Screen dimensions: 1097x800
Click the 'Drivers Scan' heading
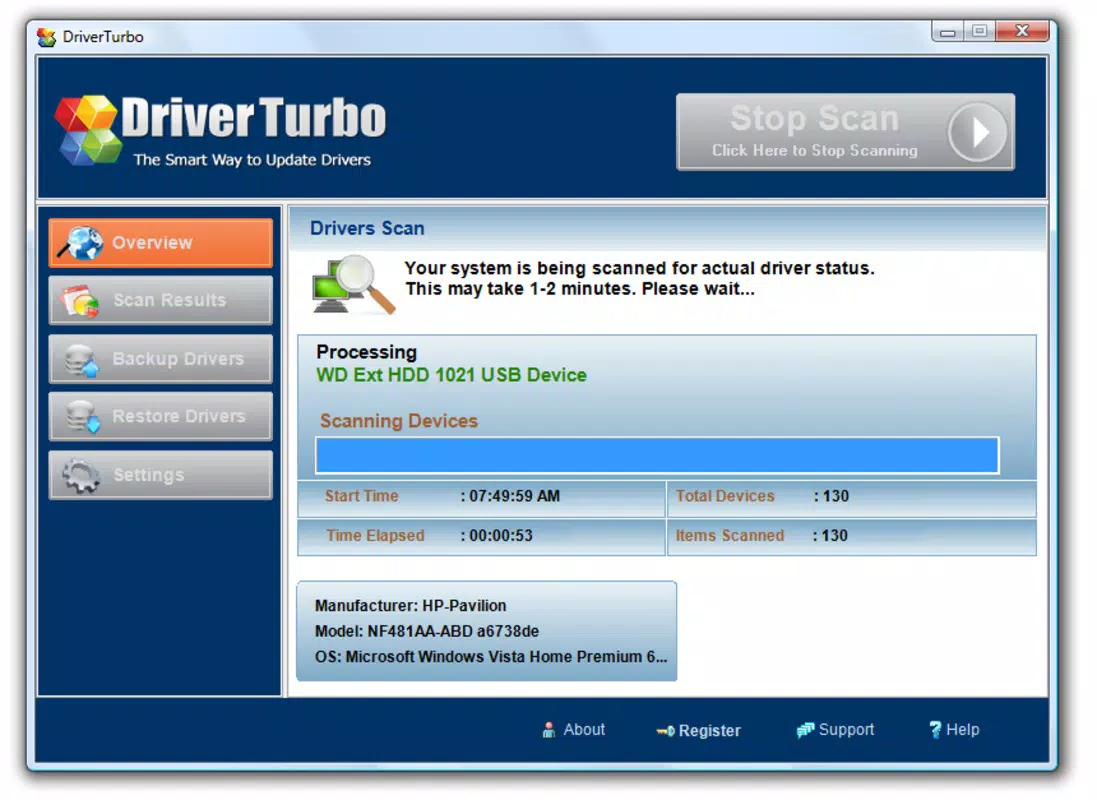(x=367, y=228)
